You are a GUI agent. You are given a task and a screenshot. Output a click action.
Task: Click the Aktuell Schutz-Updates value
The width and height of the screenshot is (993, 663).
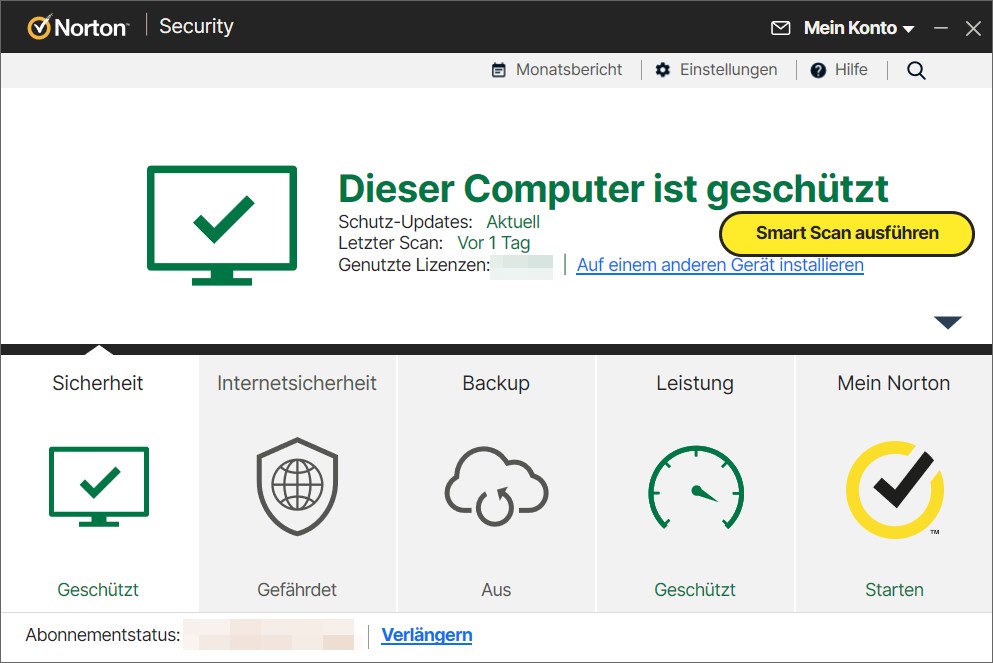click(513, 222)
